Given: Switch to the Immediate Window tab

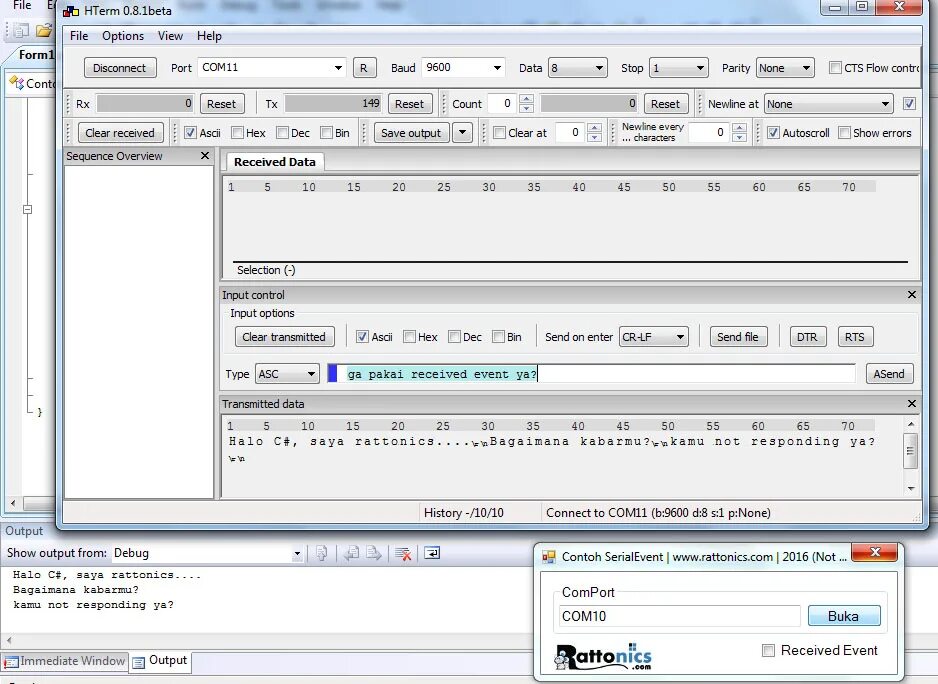Looking at the screenshot, I should coord(66,661).
